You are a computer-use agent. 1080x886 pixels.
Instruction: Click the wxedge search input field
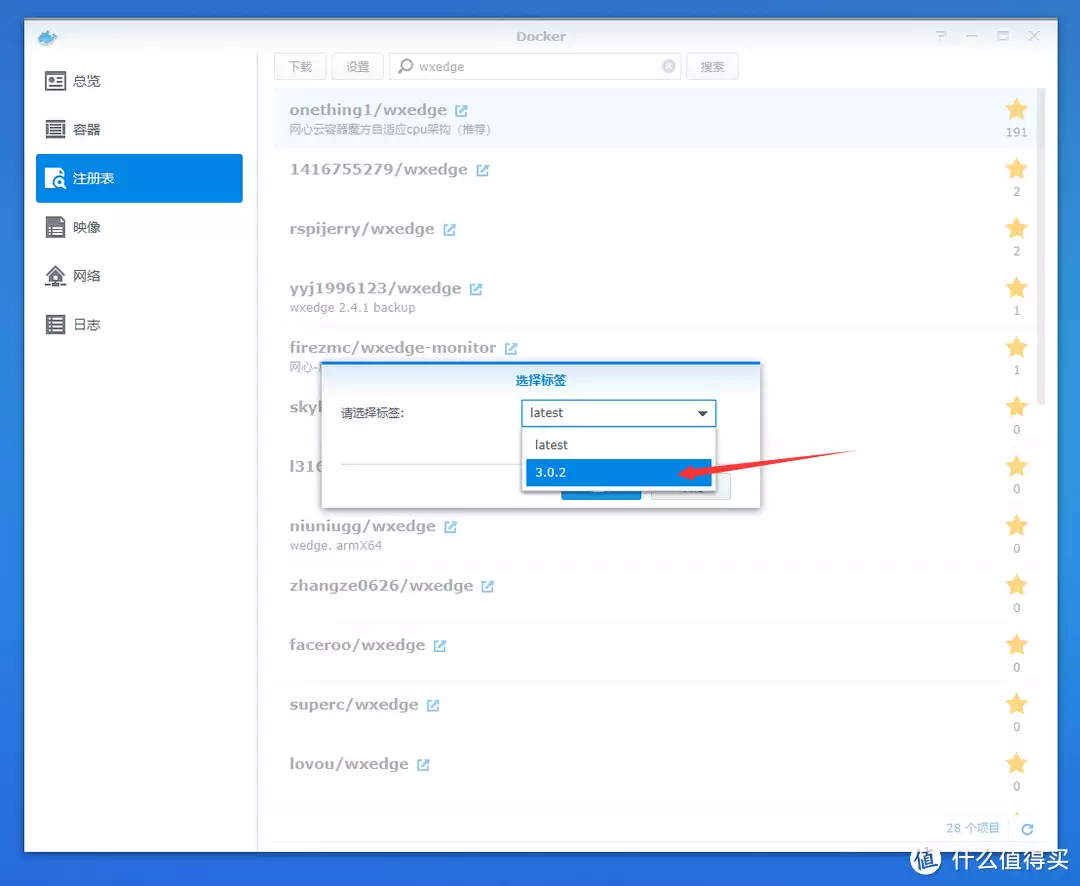tap(535, 66)
